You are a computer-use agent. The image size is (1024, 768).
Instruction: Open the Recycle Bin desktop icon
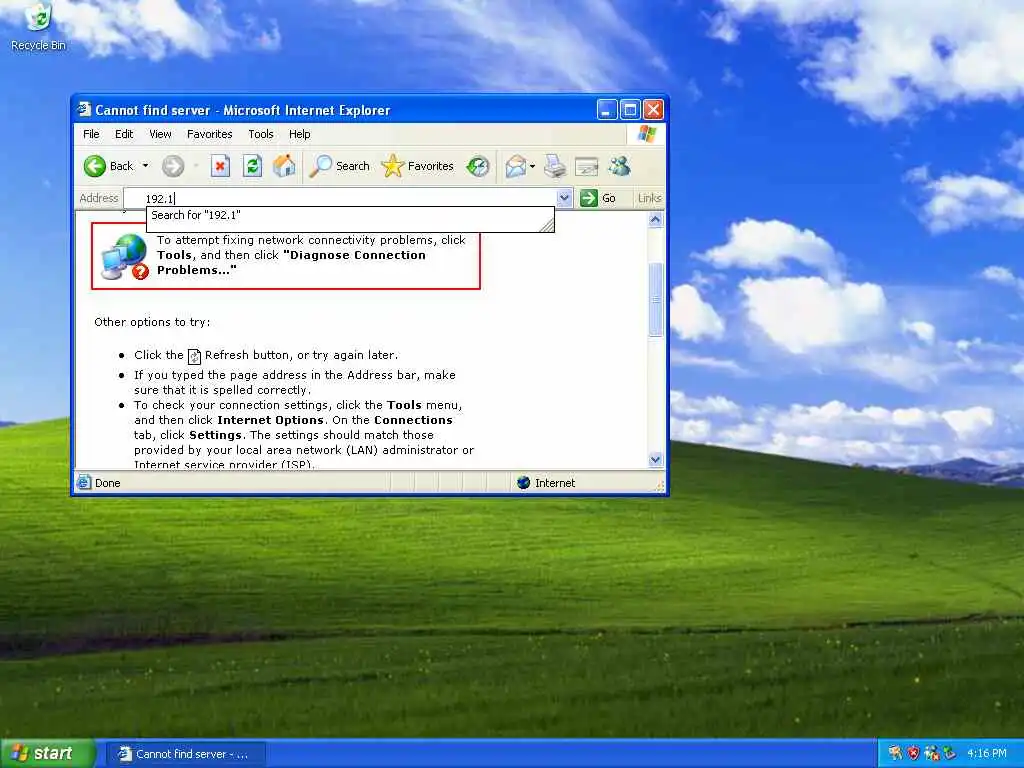39,27
